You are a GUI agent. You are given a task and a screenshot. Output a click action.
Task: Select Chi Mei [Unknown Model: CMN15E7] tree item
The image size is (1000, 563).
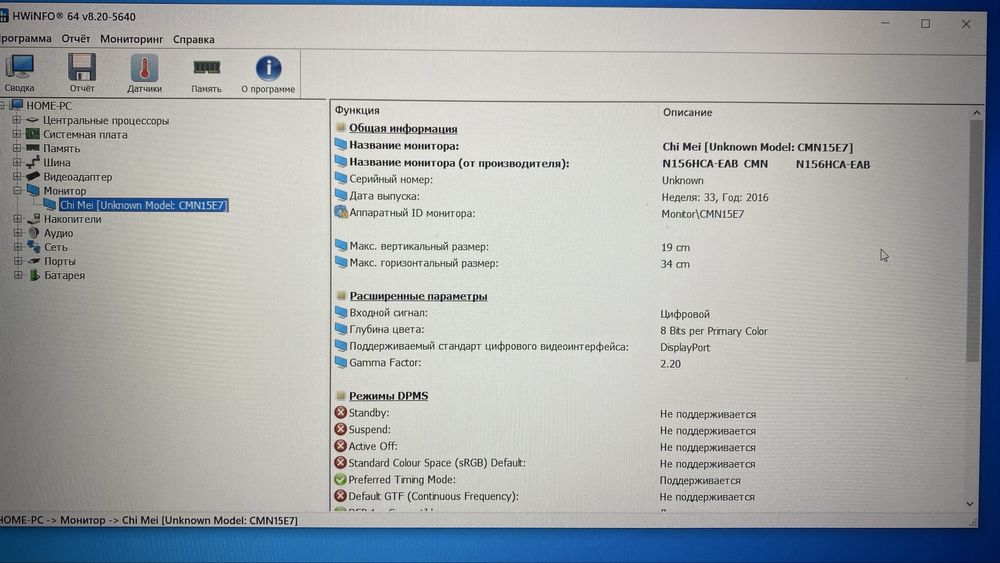coord(143,205)
